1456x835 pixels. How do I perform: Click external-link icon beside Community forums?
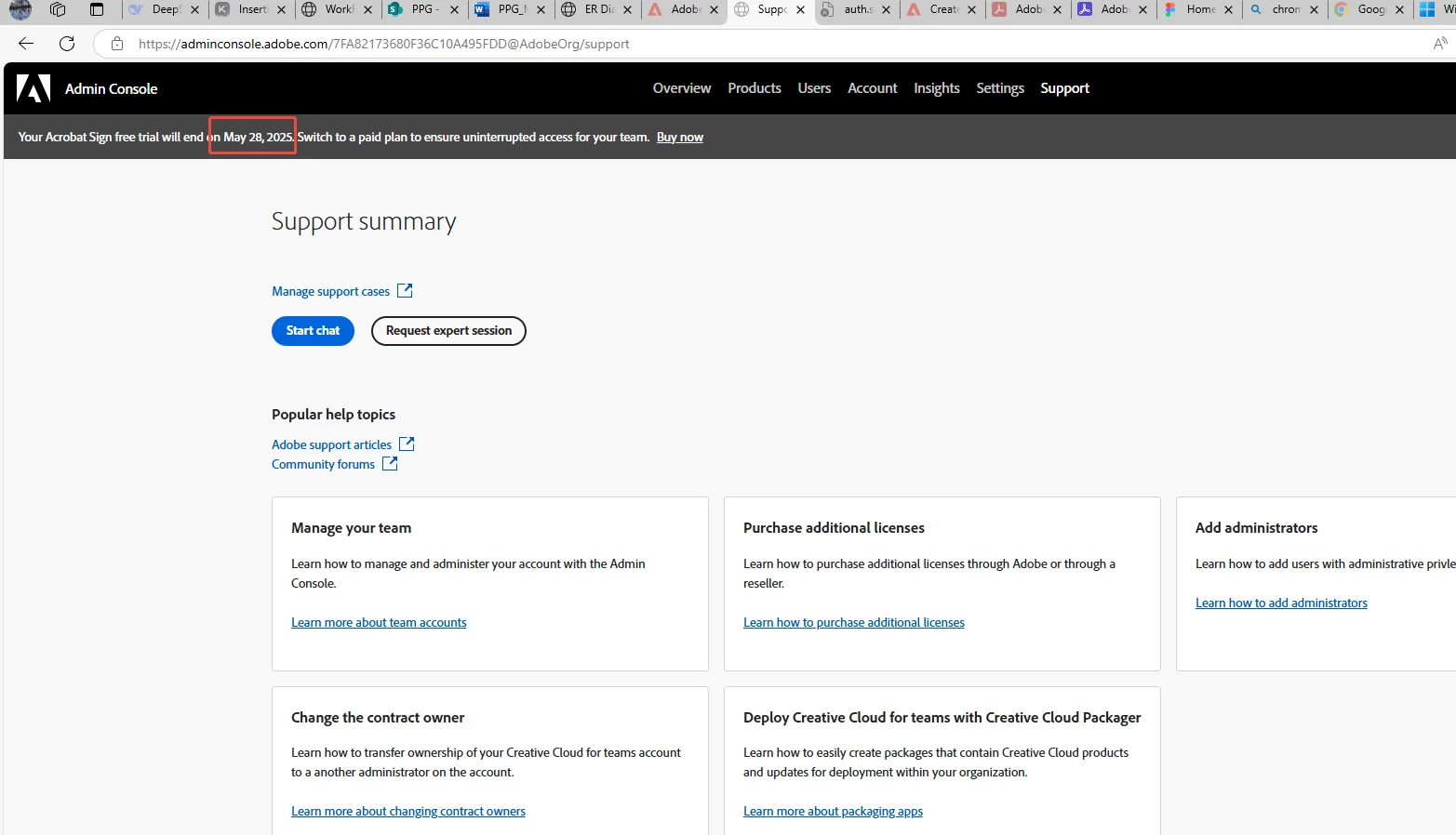pos(390,463)
